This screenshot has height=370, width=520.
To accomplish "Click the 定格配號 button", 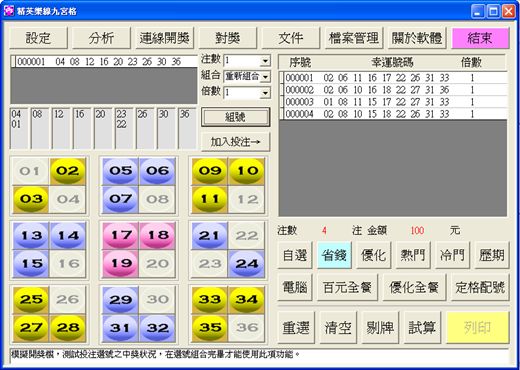I will tap(480, 287).
